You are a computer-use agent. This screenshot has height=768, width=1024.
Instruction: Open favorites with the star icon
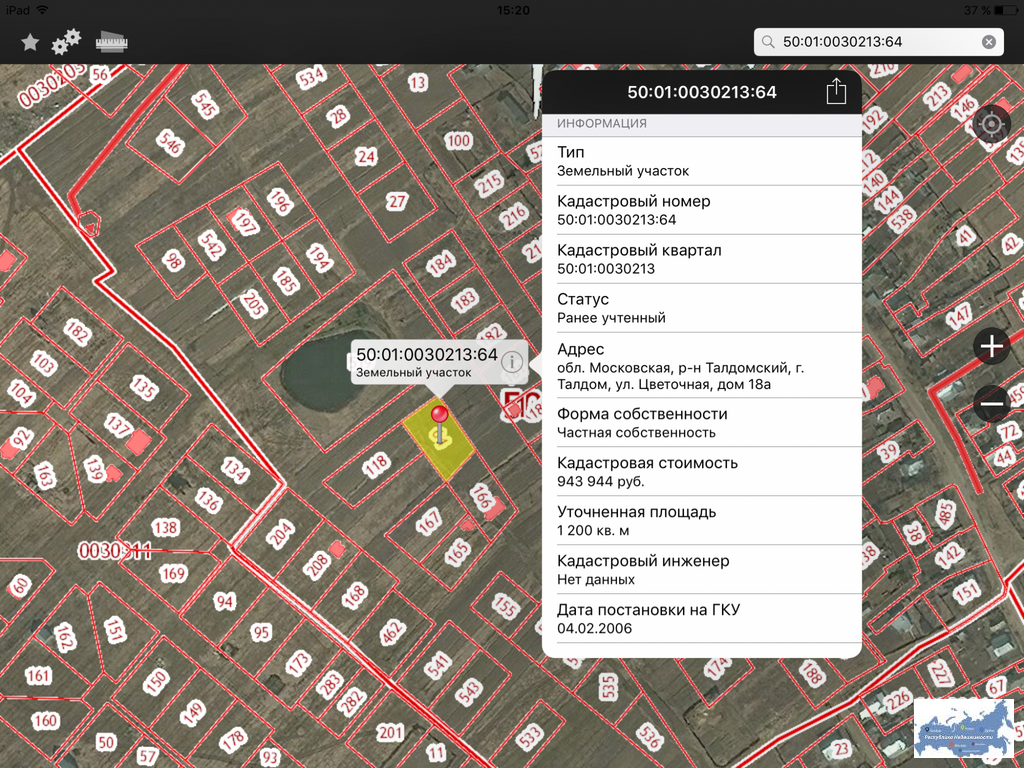point(30,42)
